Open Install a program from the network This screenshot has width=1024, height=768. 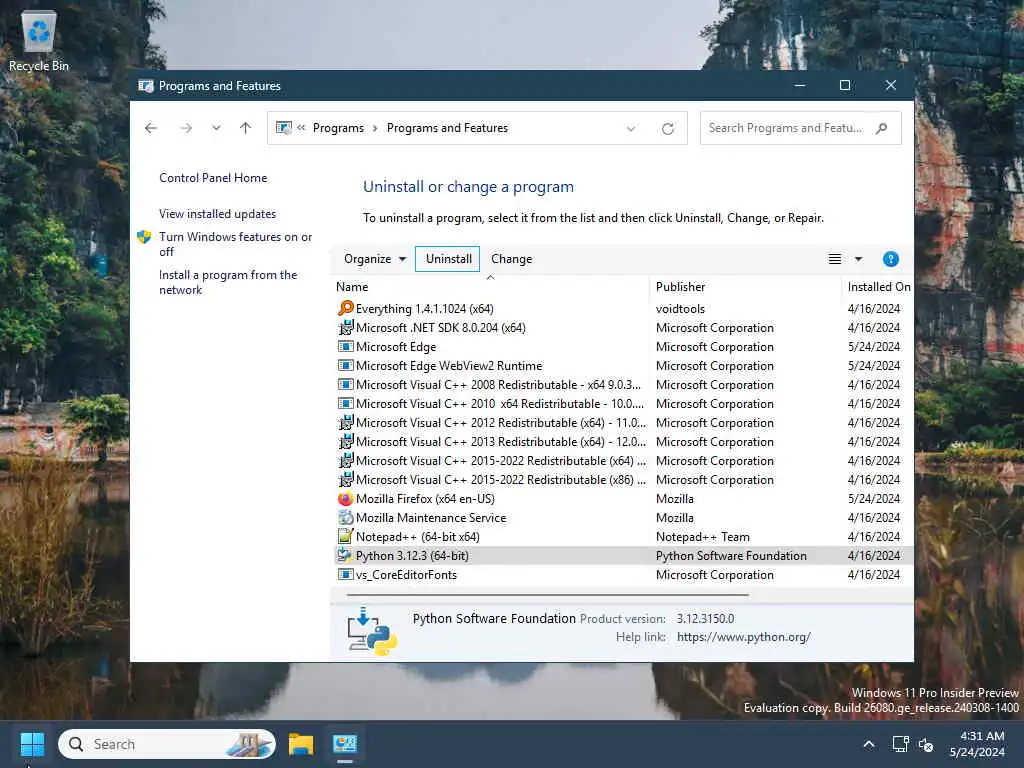pos(228,282)
